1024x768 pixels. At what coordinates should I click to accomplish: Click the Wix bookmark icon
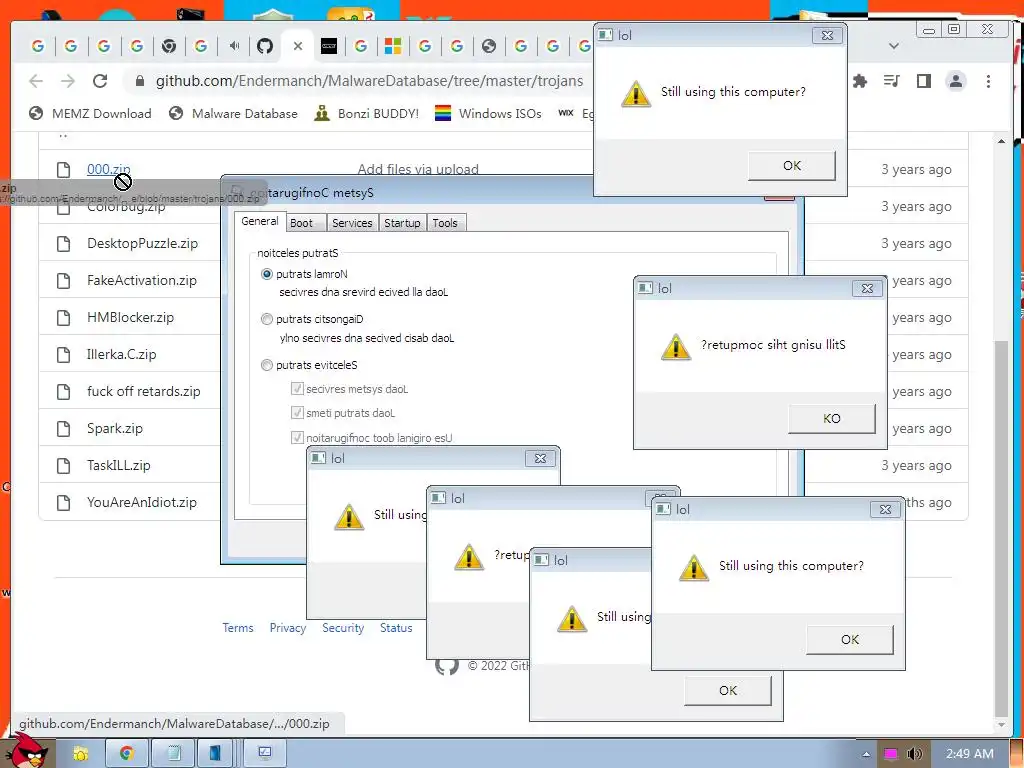(x=566, y=113)
